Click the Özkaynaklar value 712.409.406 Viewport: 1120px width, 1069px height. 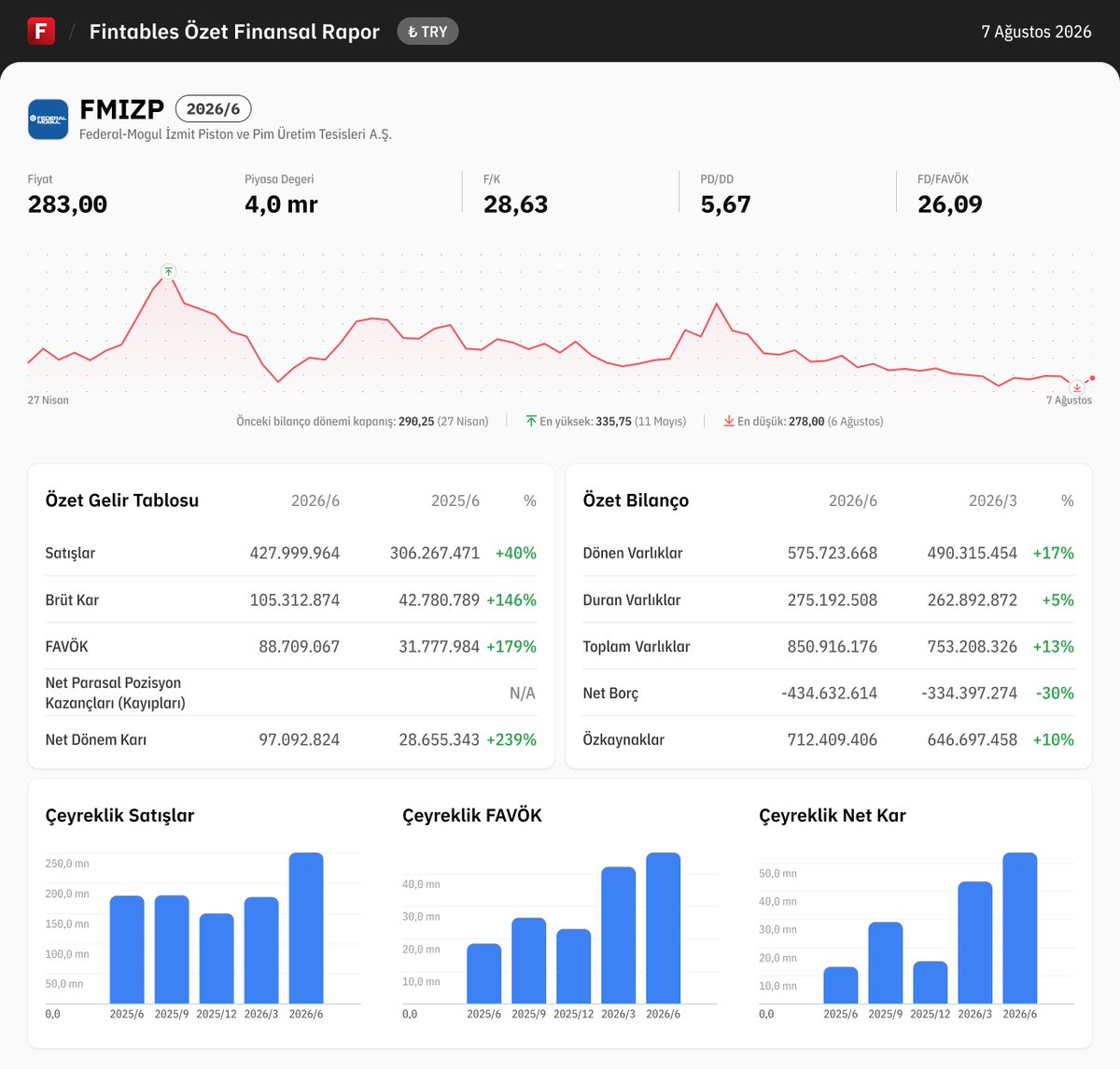833,739
